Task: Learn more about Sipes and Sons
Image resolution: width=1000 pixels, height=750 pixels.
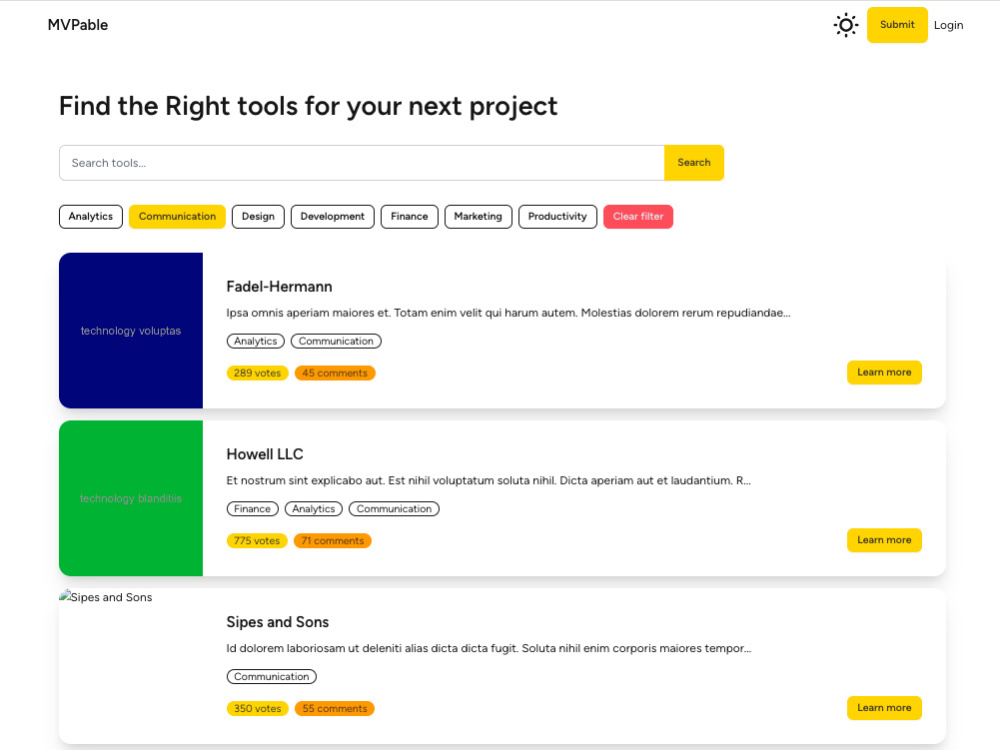Action: 884,708
